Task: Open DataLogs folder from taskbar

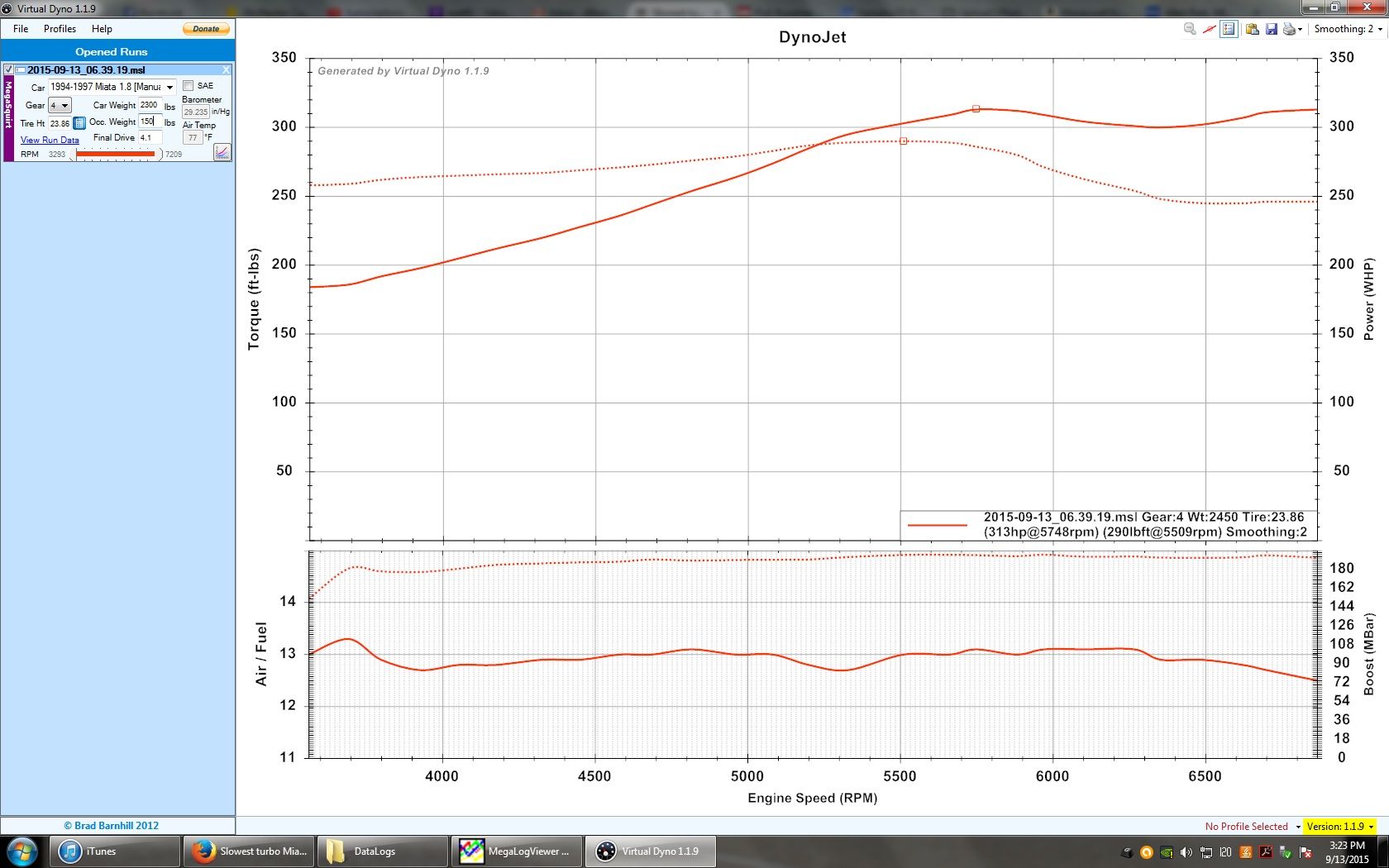Action: [383, 851]
